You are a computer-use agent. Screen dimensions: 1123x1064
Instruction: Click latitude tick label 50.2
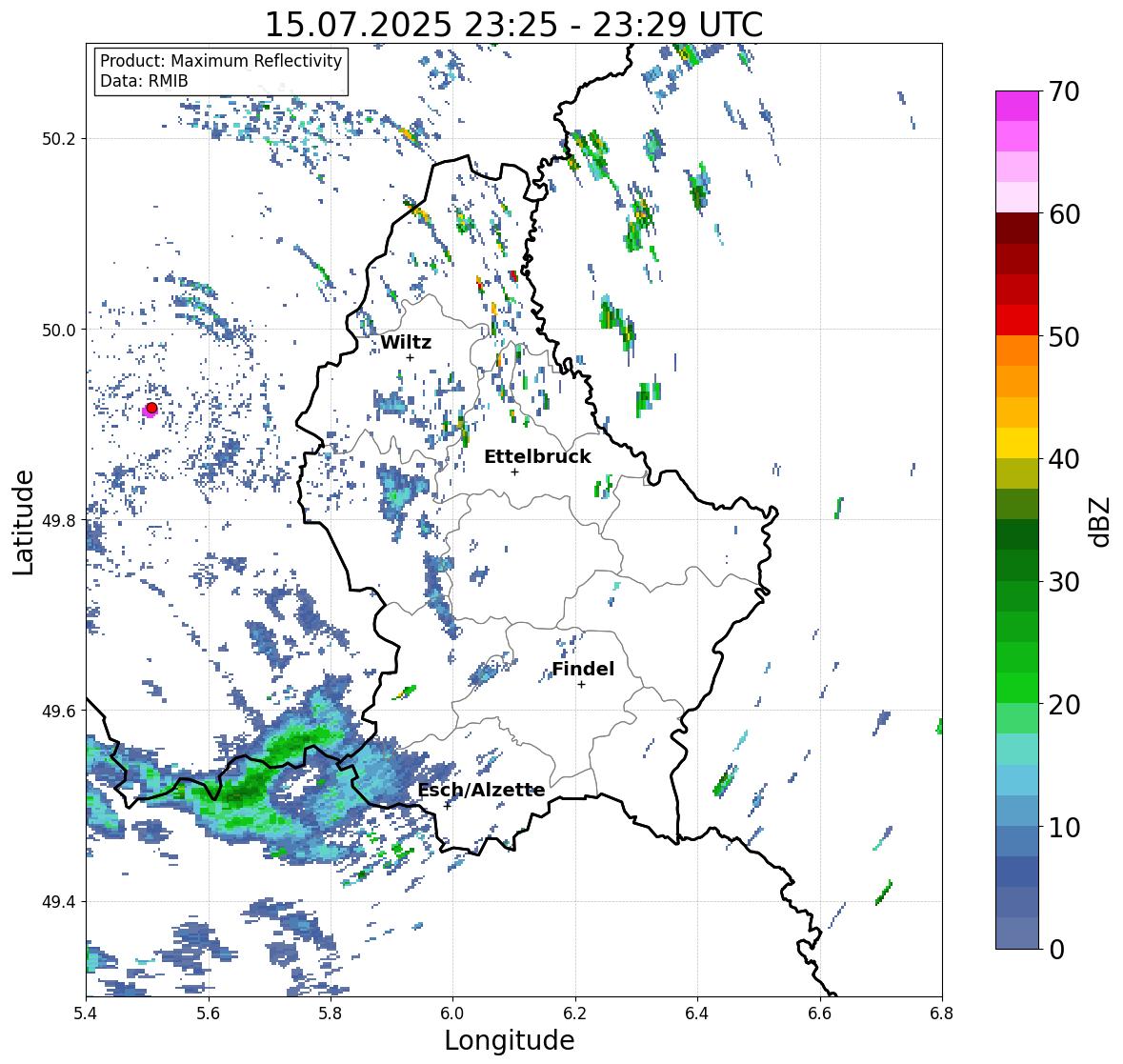point(59,139)
